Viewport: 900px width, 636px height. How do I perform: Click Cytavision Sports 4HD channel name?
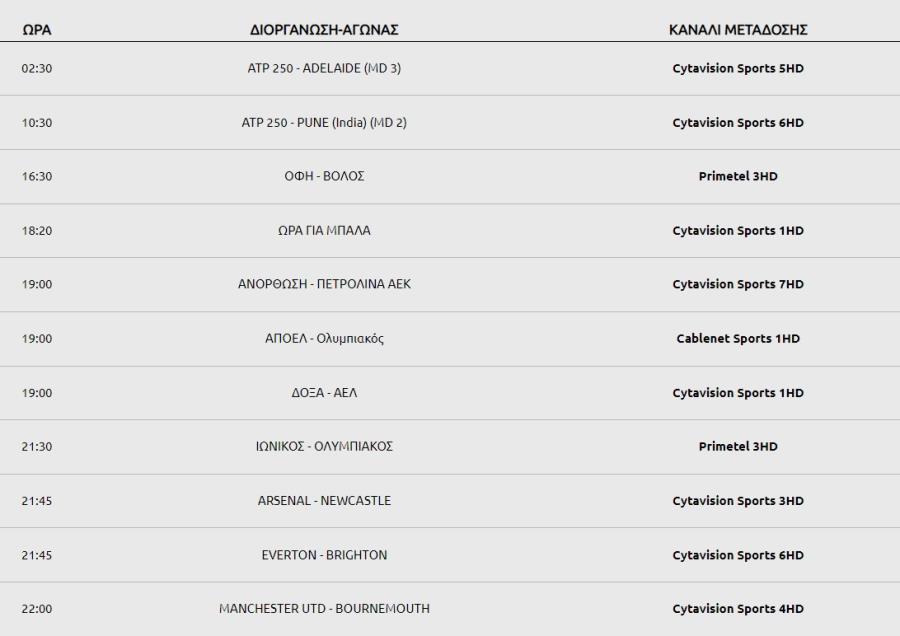(x=738, y=608)
